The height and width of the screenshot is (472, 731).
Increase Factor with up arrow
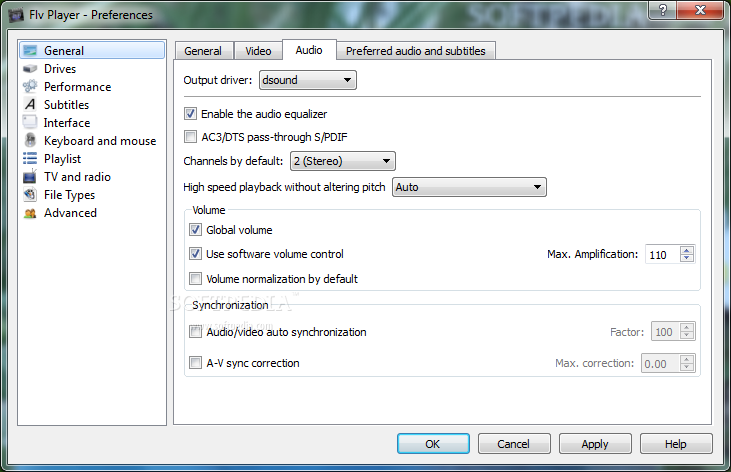point(687,327)
